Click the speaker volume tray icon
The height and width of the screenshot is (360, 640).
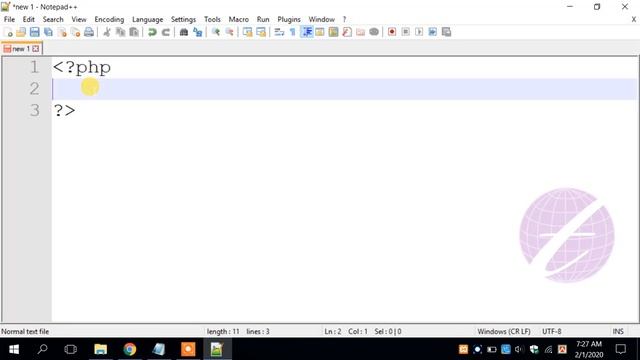click(x=519, y=349)
